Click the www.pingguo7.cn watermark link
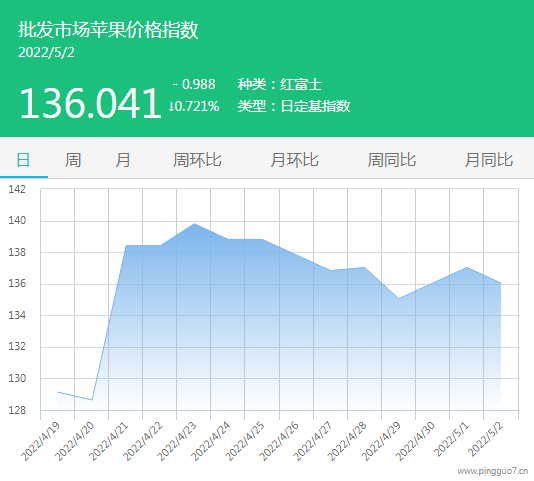534x481 pixels. [x=493, y=471]
